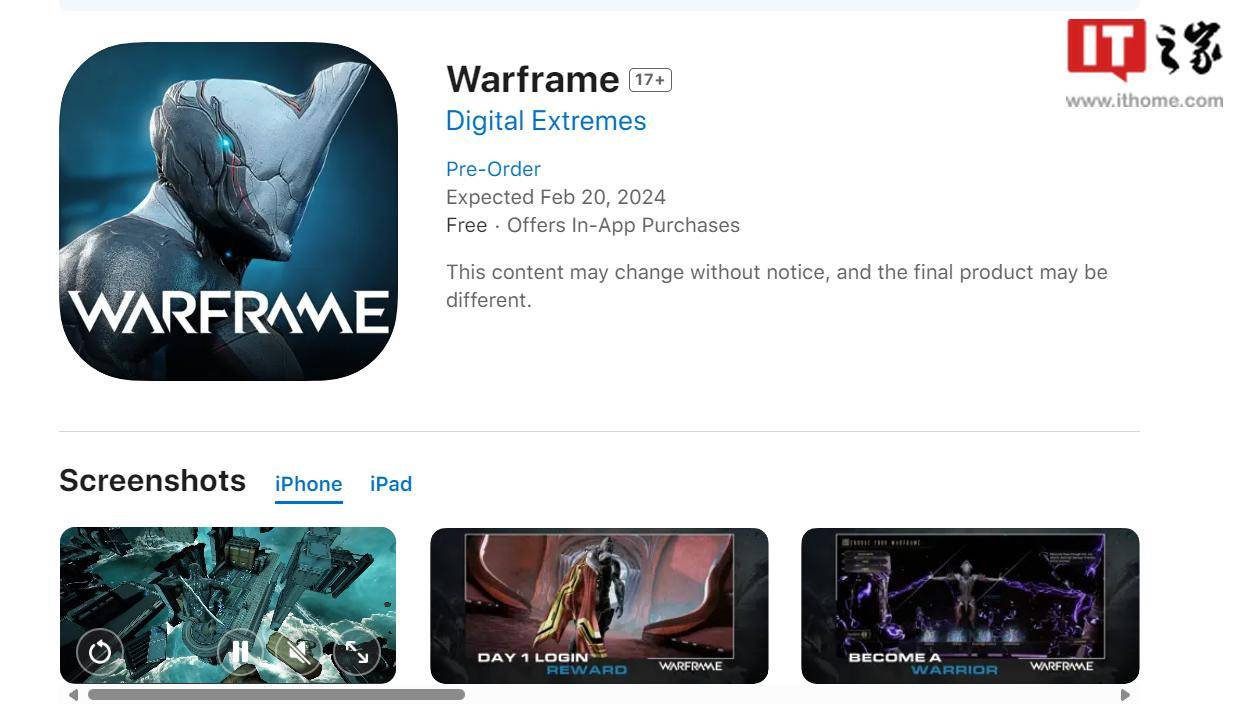Click the Screenshots section heading
Image resolution: width=1242 pixels, height=712 pixels.
tap(152, 481)
